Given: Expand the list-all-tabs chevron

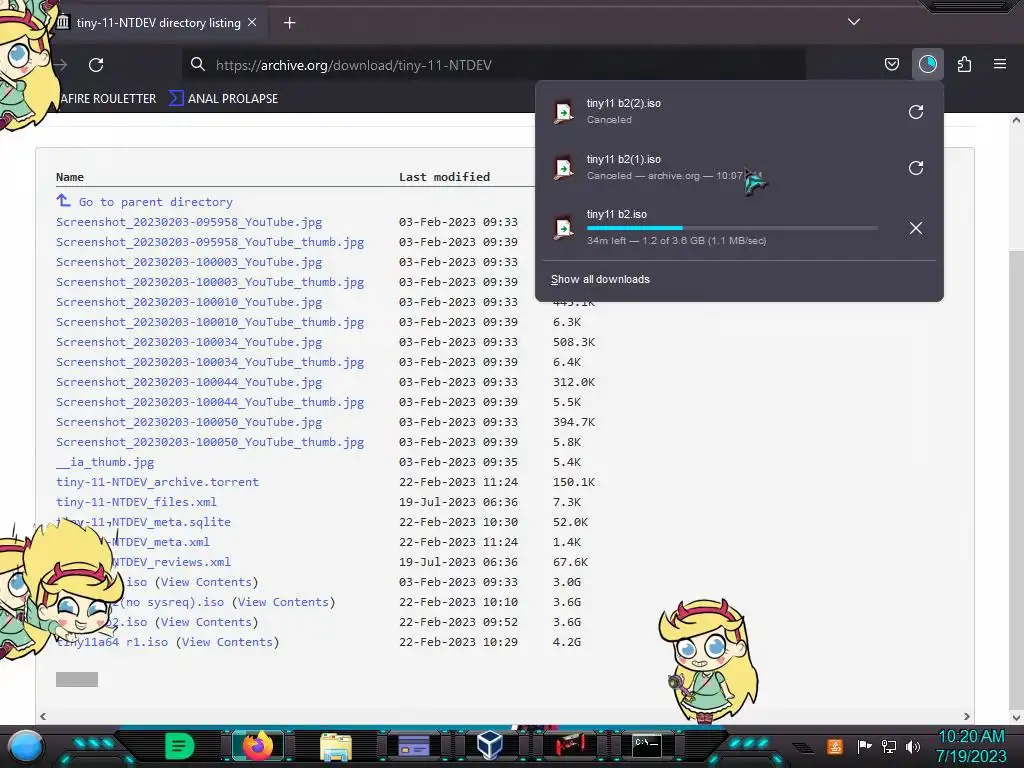Looking at the screenshot, I should pyautogui.click(x=854, y=22).
